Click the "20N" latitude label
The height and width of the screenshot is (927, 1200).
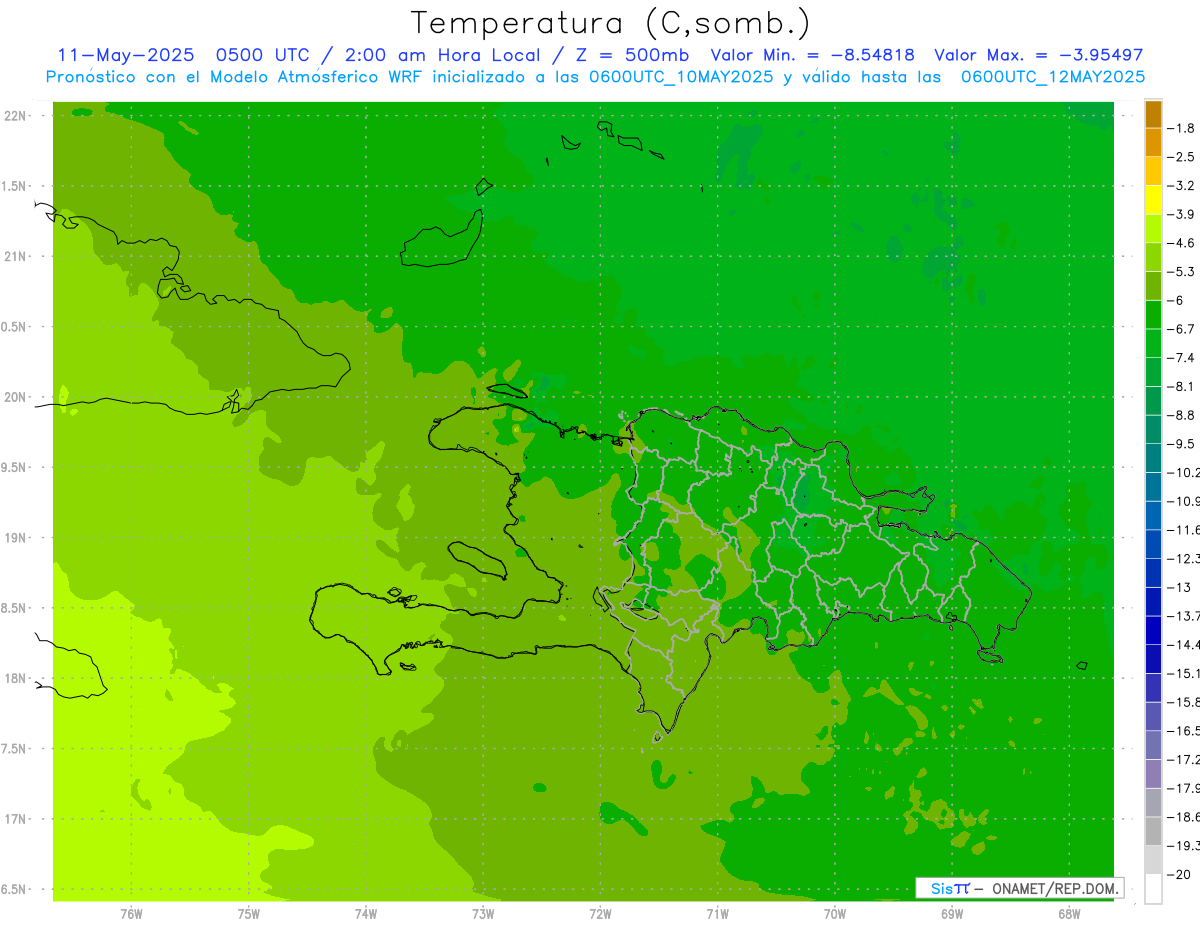pyautogui.click(x=16, y=397)
